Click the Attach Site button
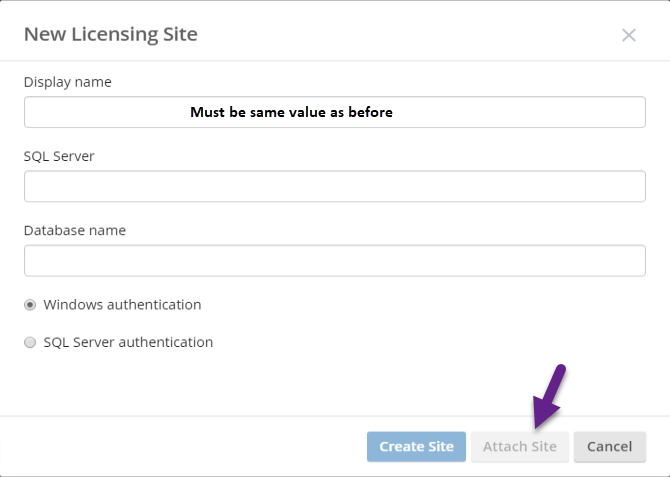 click(520, 447)
